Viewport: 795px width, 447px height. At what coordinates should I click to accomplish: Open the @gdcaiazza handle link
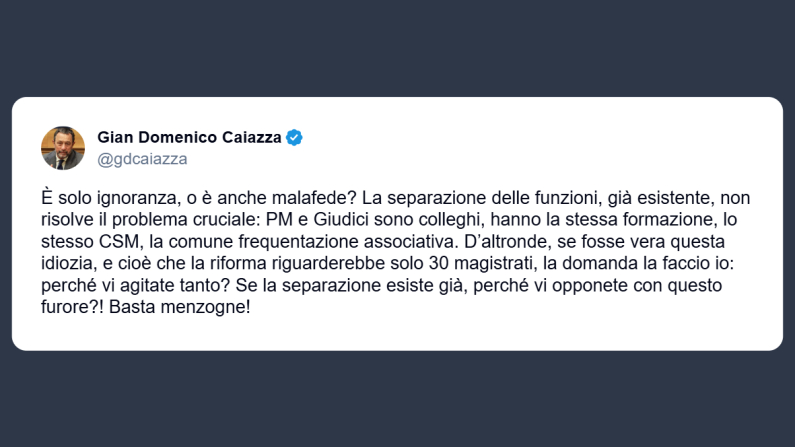click(142, 159)
